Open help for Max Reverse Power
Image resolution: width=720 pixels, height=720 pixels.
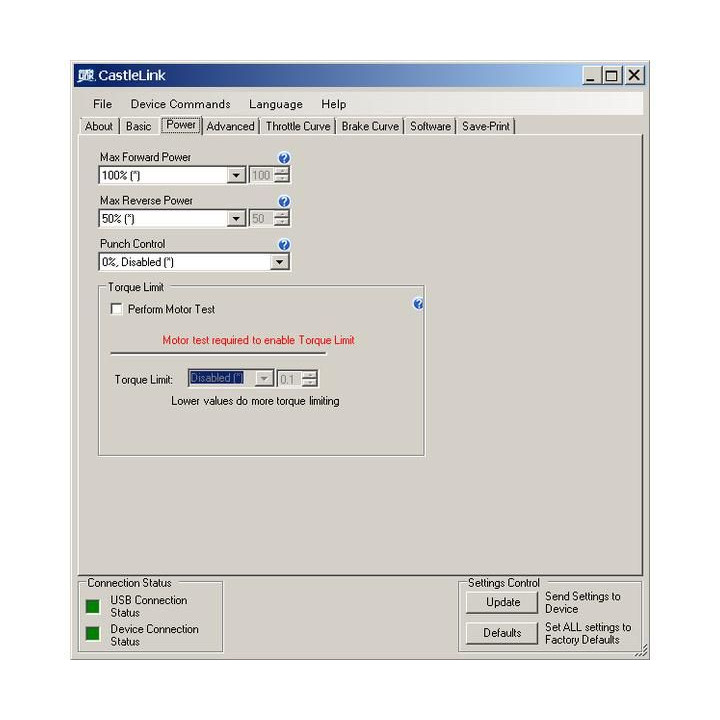click(x=284, y=201)
